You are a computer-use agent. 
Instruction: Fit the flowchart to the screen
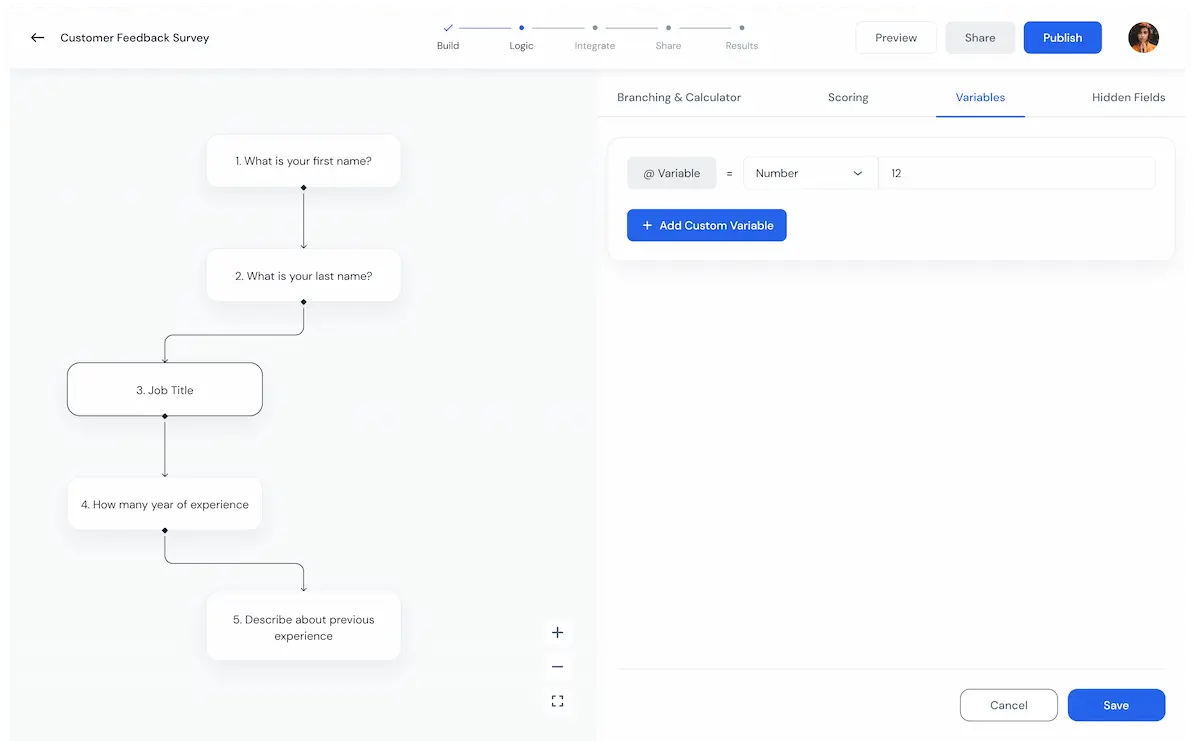(557, 701)
